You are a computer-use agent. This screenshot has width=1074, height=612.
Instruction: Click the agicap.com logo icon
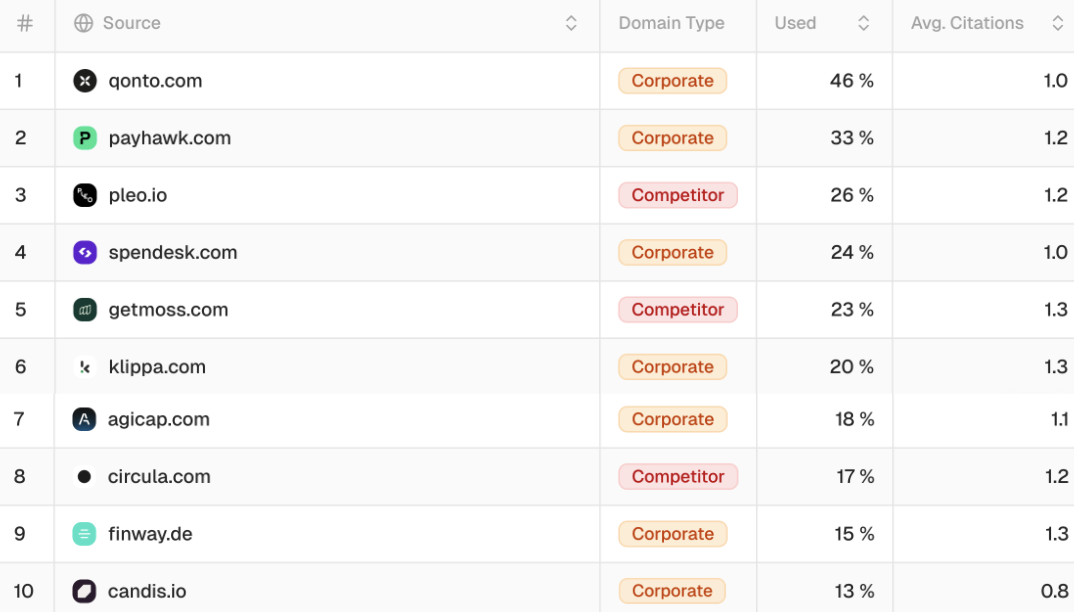[85, 419]
